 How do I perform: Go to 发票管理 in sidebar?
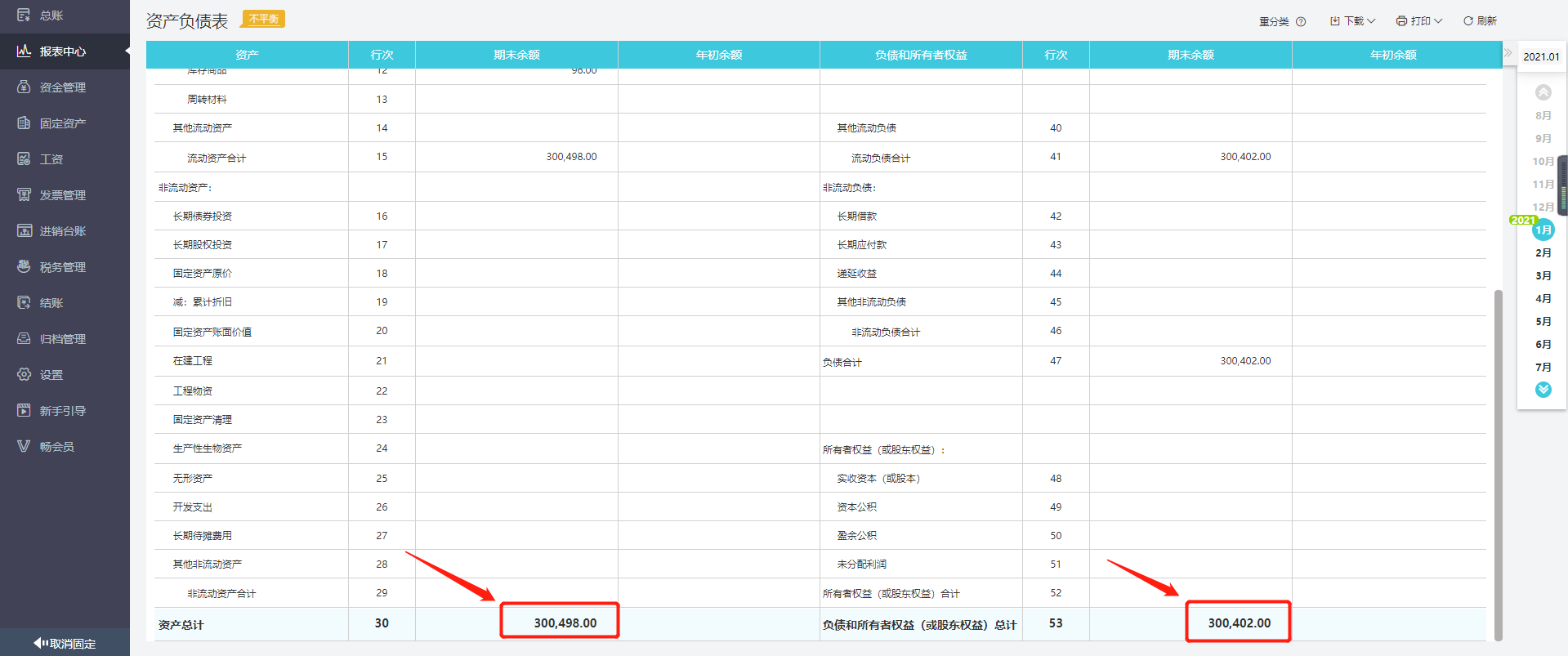click(x=62, y=195)
